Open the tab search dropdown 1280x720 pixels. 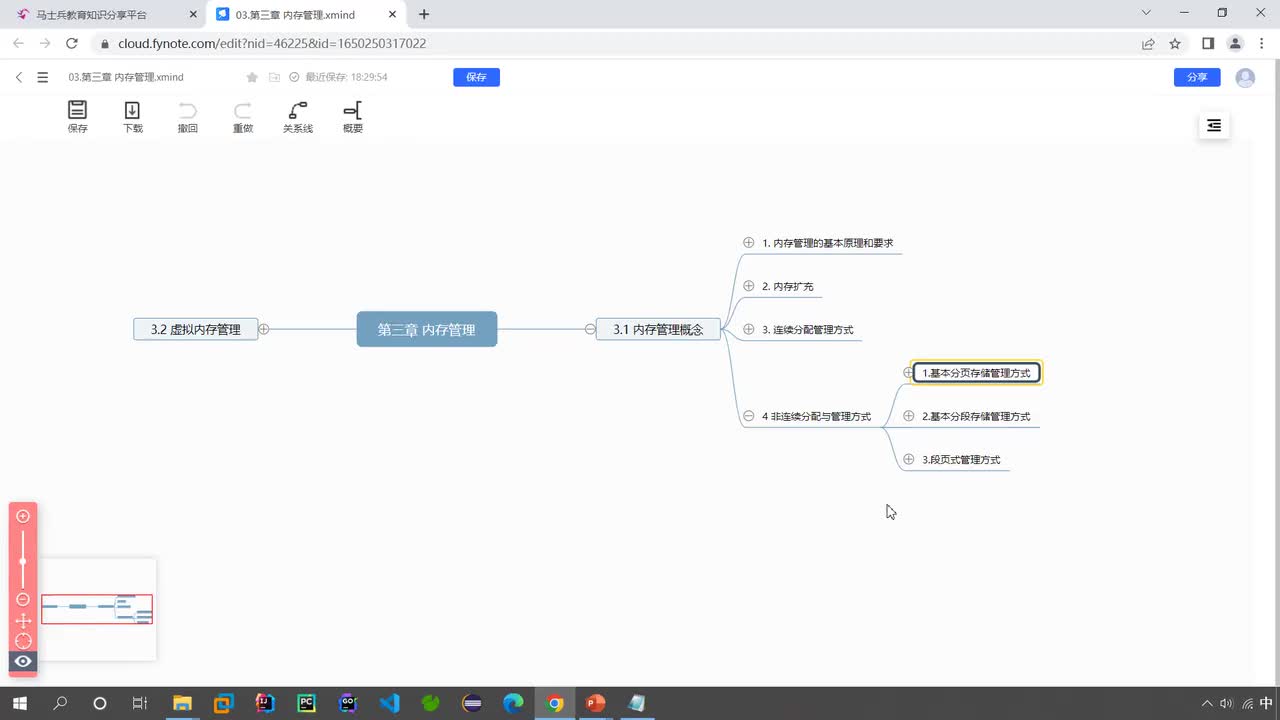pyautogui.click(x=1146, y=13)
